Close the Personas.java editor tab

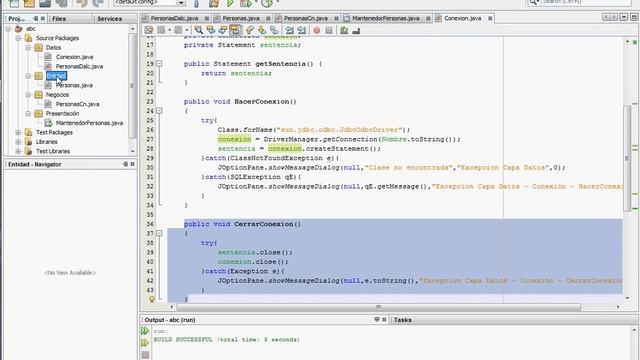click(x=268, y=18)
